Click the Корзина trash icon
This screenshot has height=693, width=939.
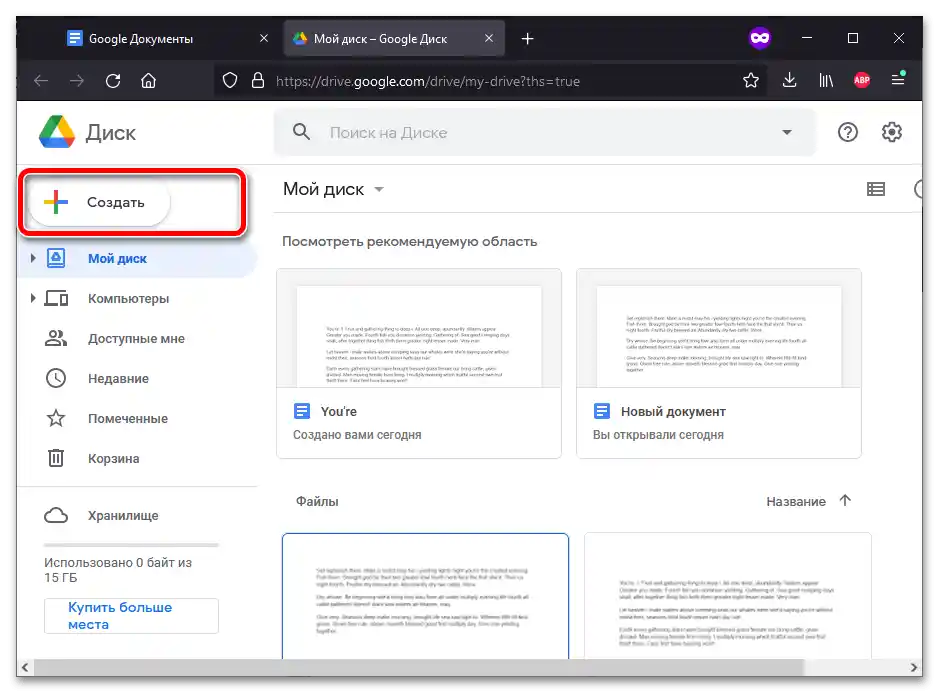(x=56, y=458)
